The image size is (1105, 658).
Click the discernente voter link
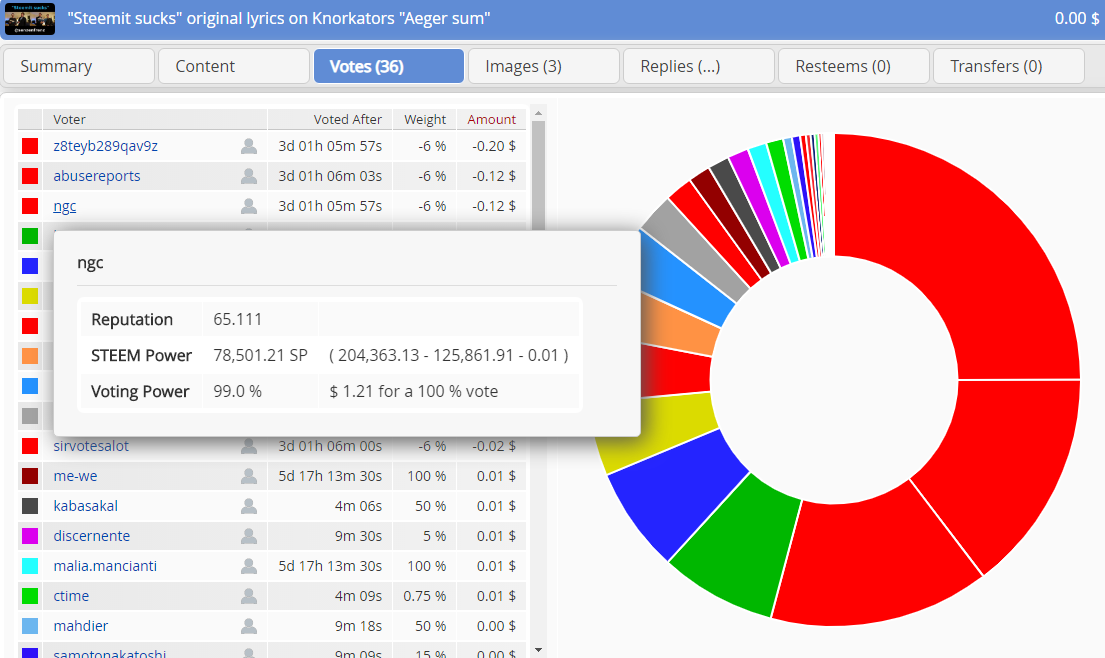pos(92,536)
